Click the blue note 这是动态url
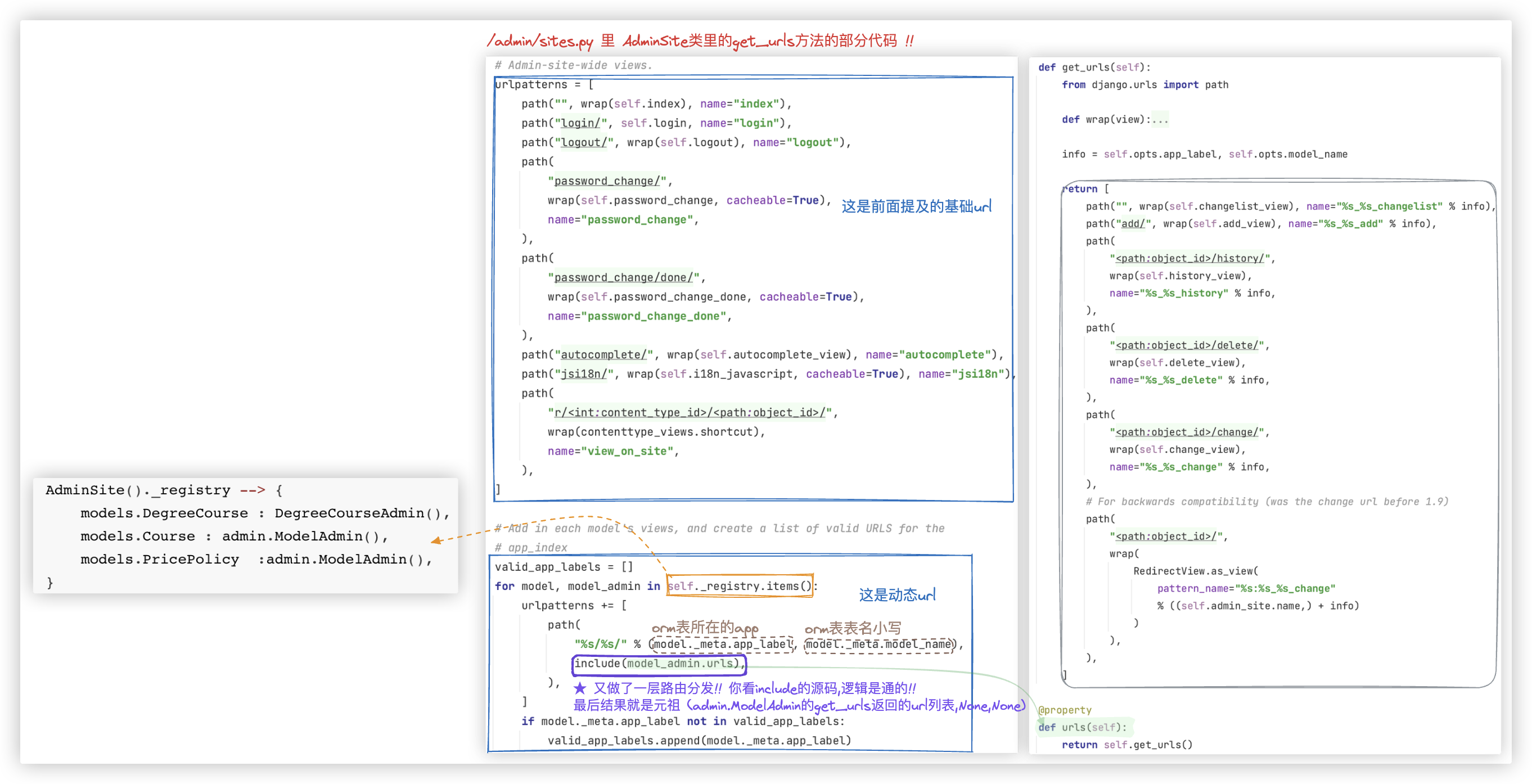Screen dimensions: 1532x784 click(x=897, y=595)
